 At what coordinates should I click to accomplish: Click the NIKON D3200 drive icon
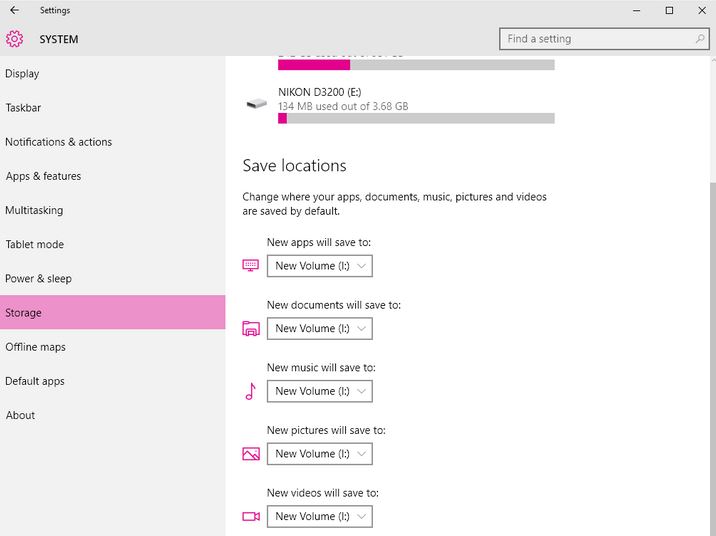point(257,104)
